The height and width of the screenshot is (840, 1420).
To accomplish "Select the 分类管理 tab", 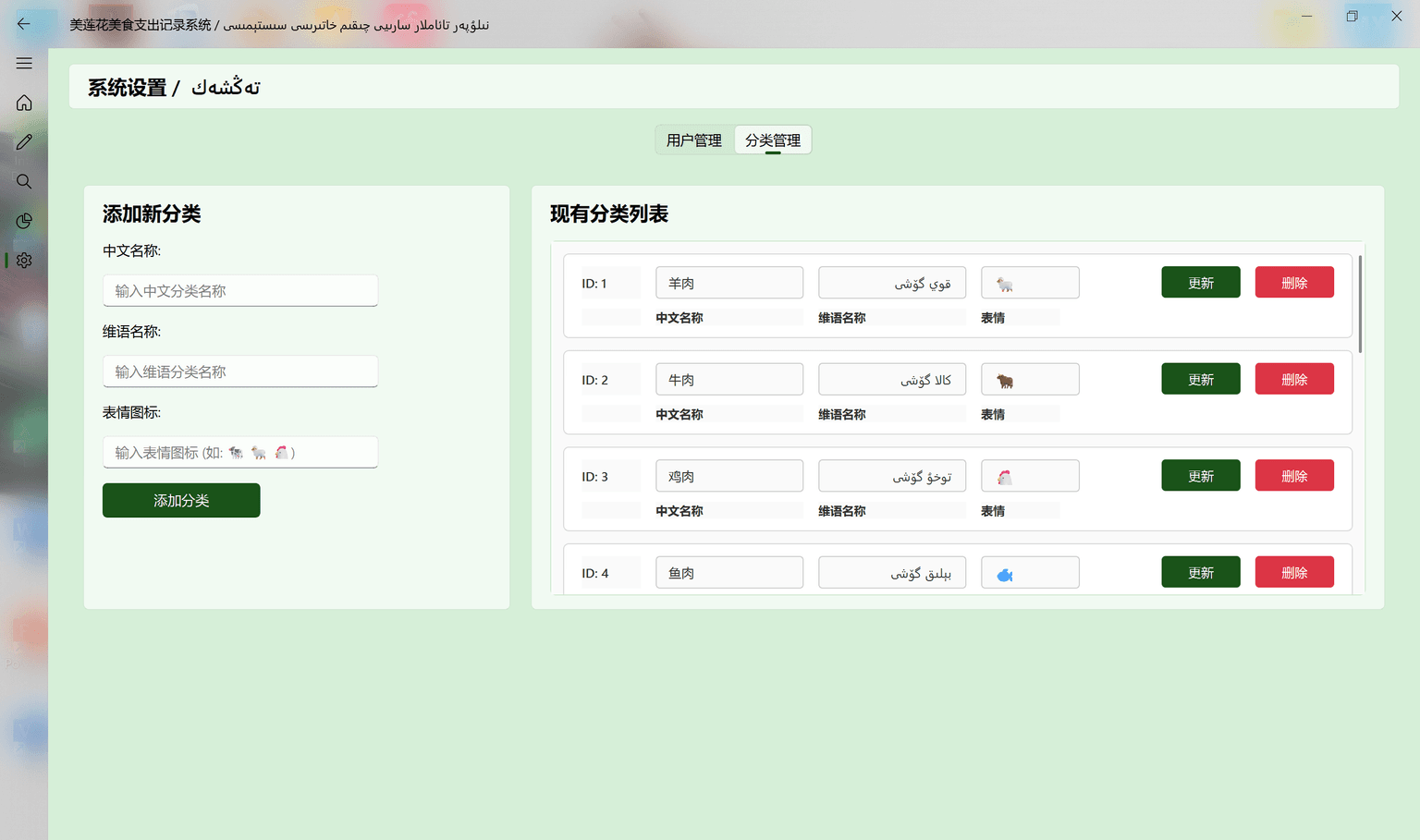I will point(773,140).
